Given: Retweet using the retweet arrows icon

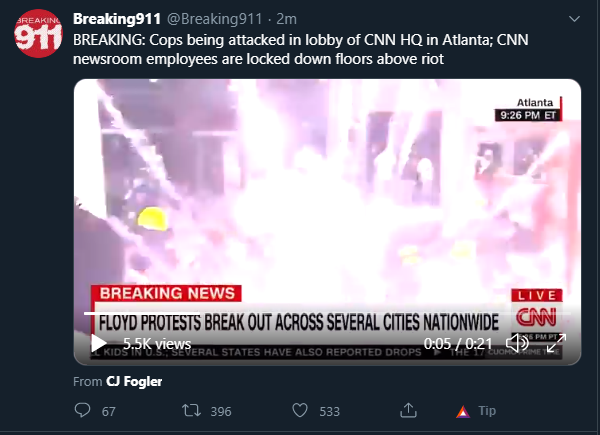Looking at the screenshot, I should 191,411.
